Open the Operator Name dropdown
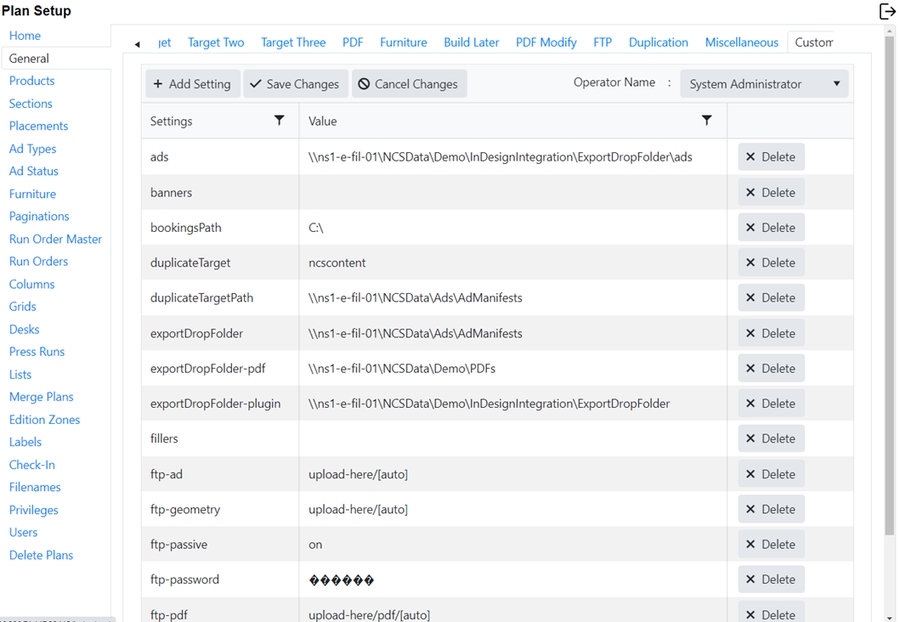Screen dimensions: 900x622 coord(764,84)
